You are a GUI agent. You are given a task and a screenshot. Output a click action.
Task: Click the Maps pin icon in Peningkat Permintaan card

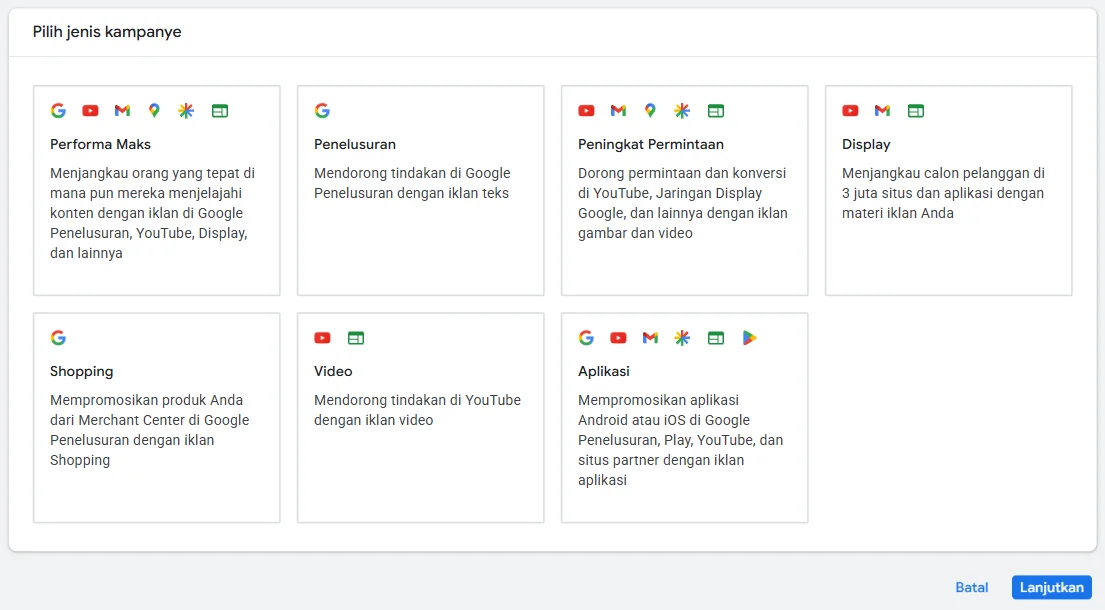pyautogui.click(x=650, y=111)
